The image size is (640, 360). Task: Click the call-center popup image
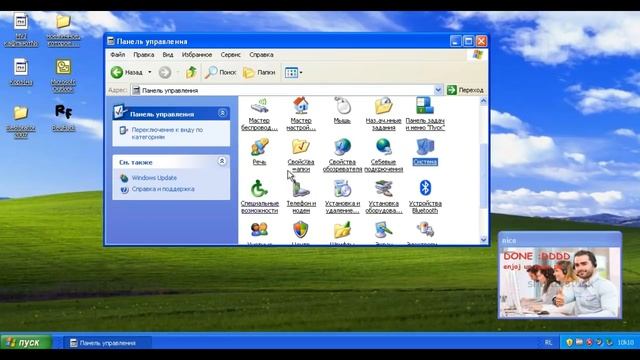coord(560,282)
